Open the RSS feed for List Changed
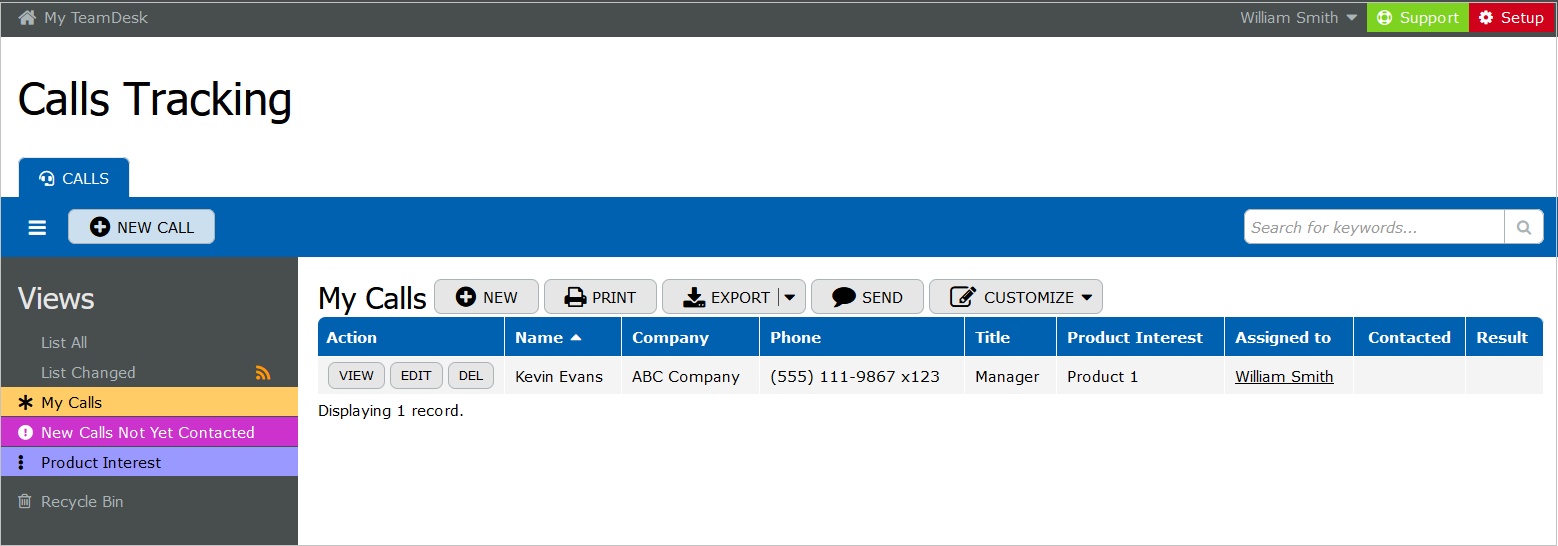1558x546 pixels. 263,373
